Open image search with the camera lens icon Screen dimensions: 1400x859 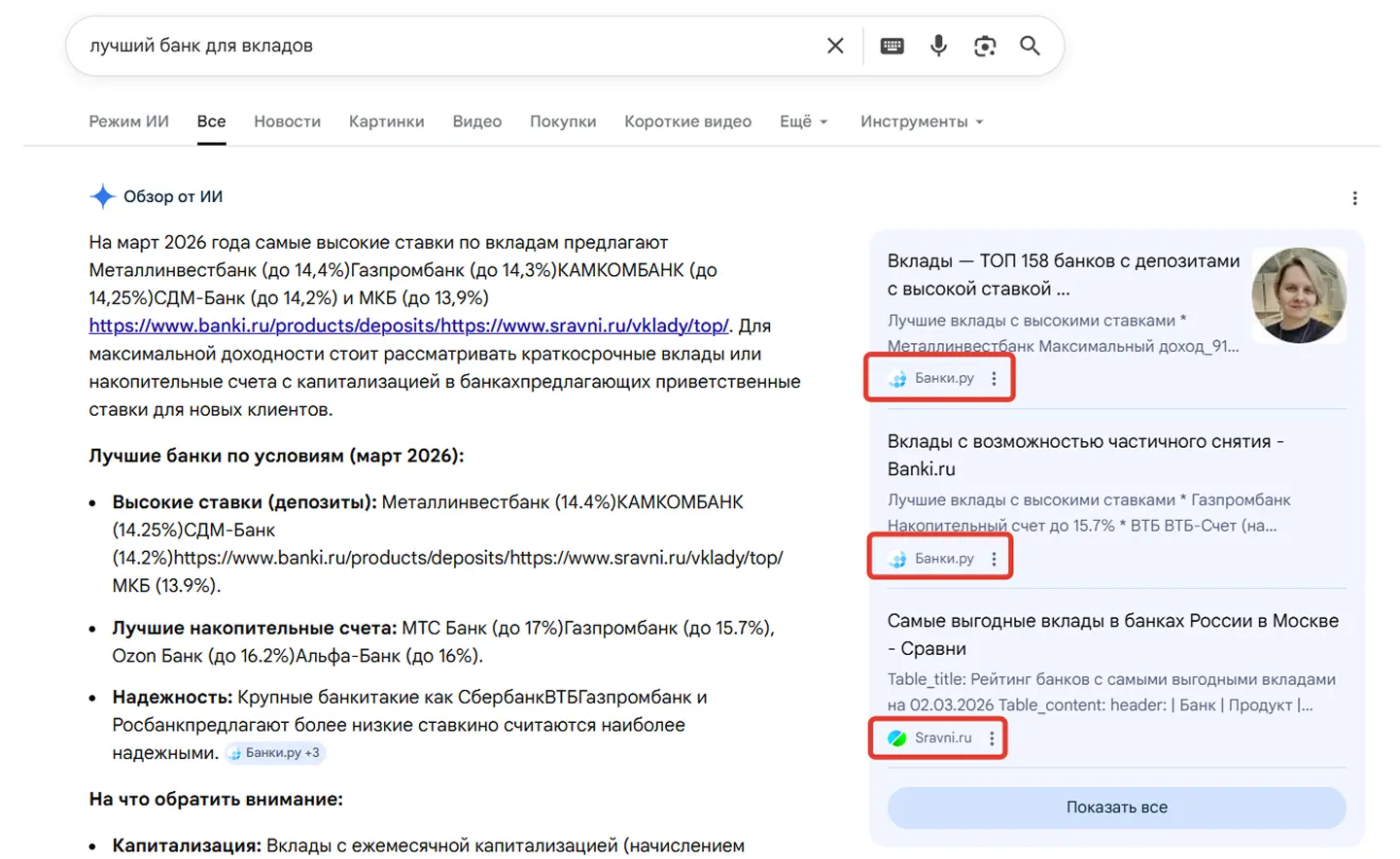coord(985,46)
